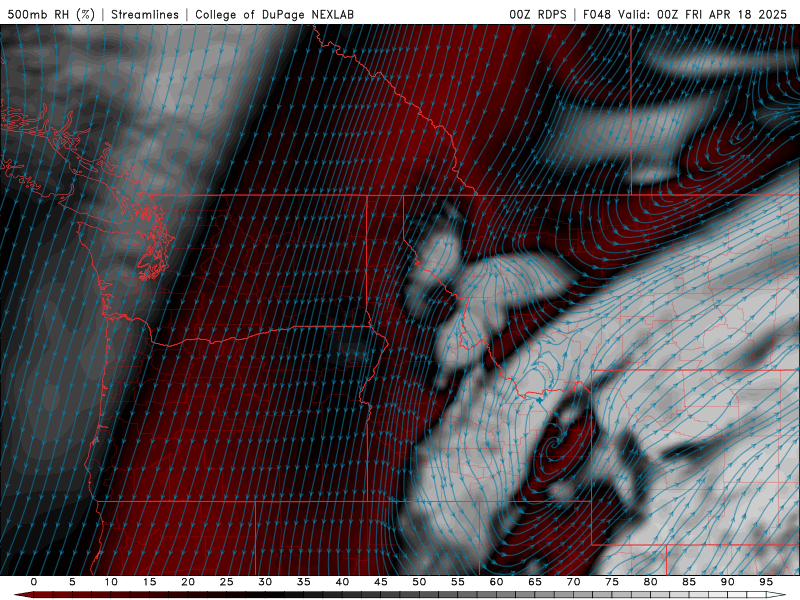Click 'F048 Valid: 00Z FRI APR 18 2025' text
The height and width of the screenshot is (600, 800).
[685, 14]
